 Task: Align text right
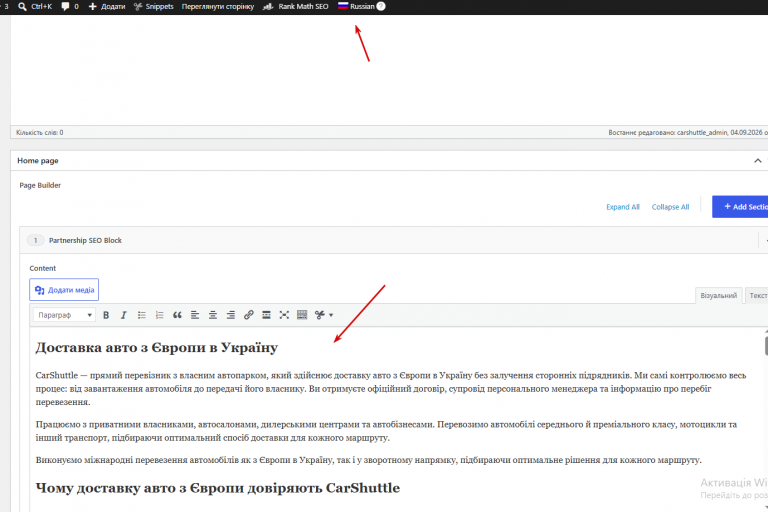230,315
